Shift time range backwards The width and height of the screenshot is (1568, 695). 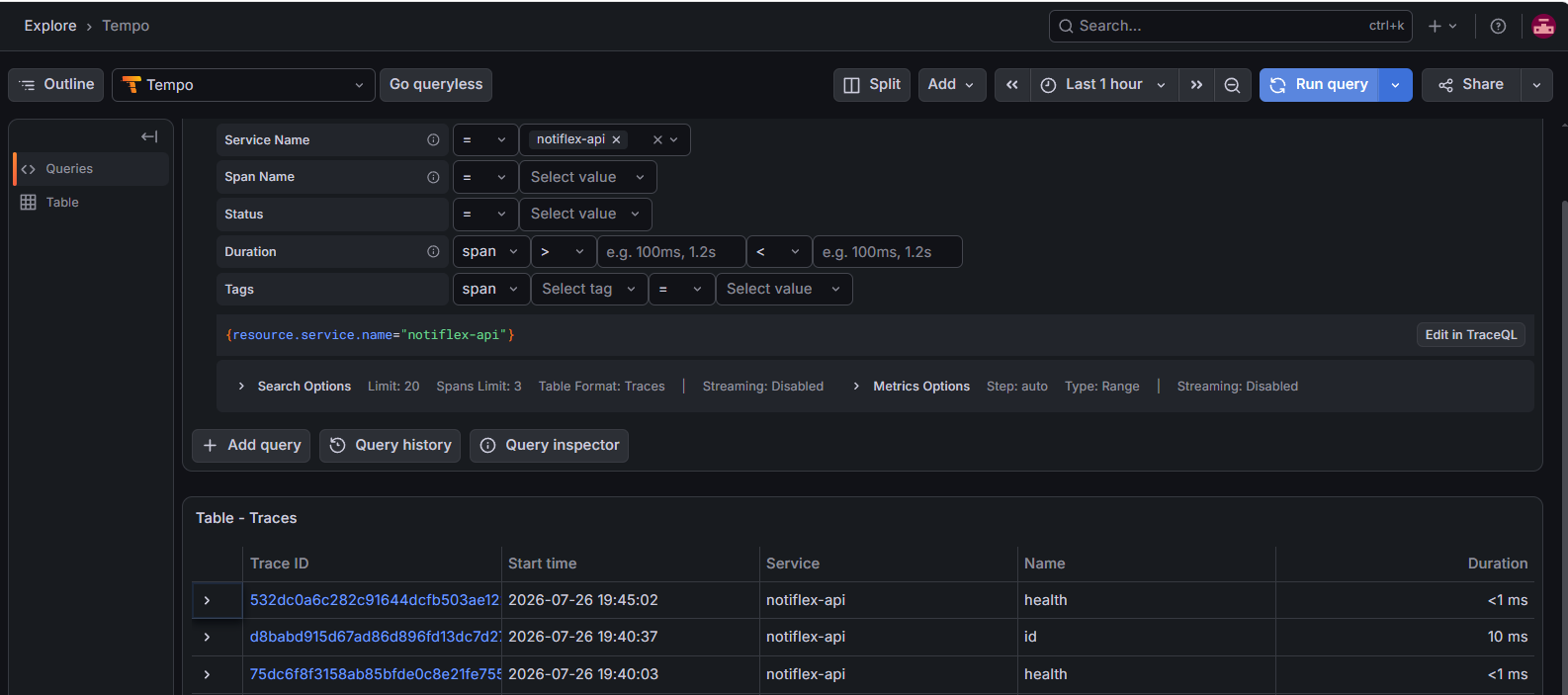coord(1012,85)
